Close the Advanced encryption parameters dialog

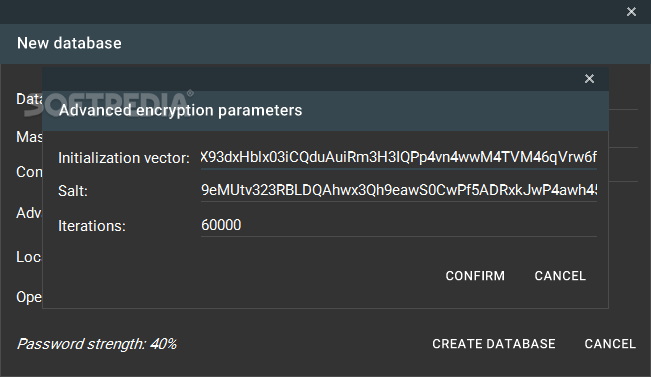(x=589, y=78)
